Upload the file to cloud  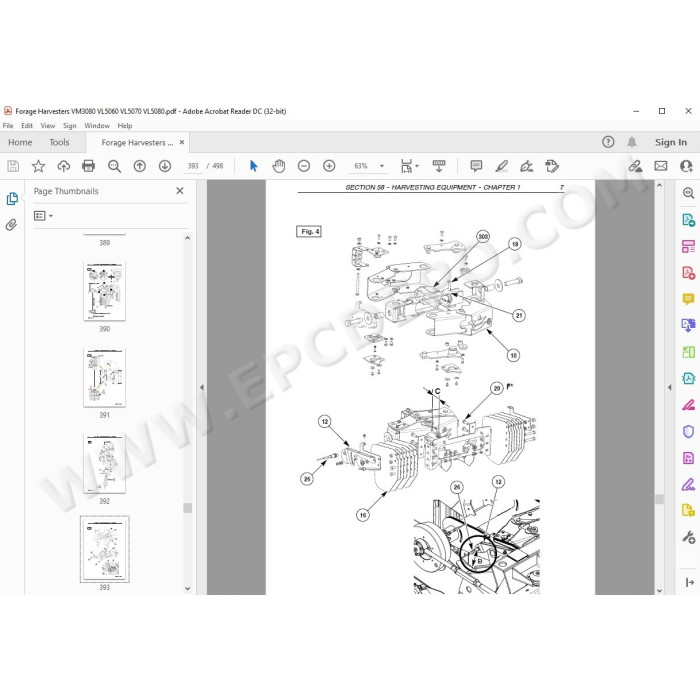64,166
